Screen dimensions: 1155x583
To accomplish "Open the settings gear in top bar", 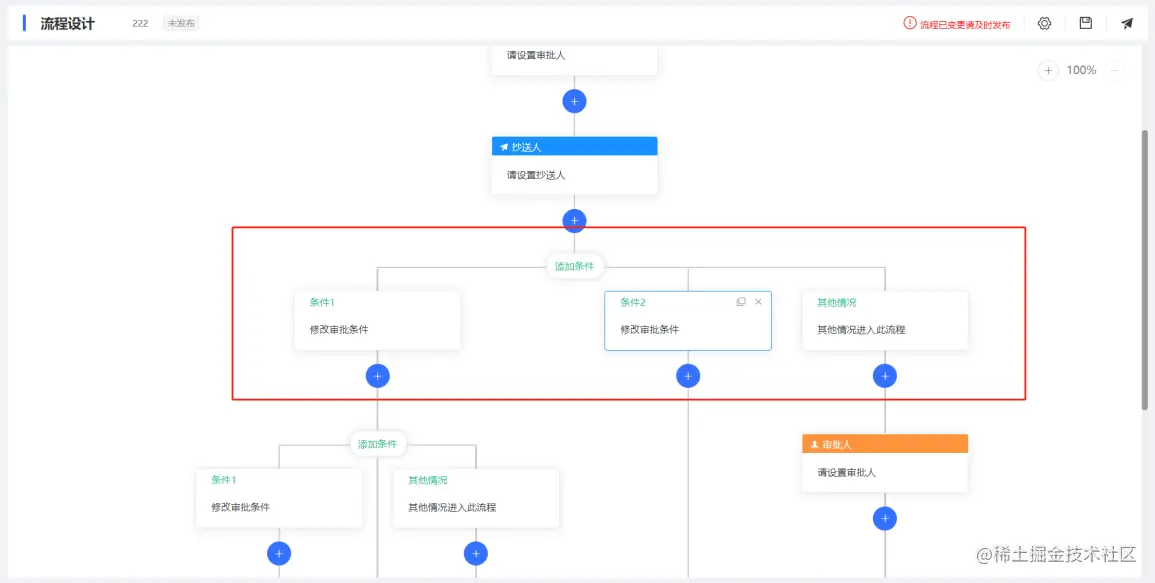I will click(x=1044, y=24).
